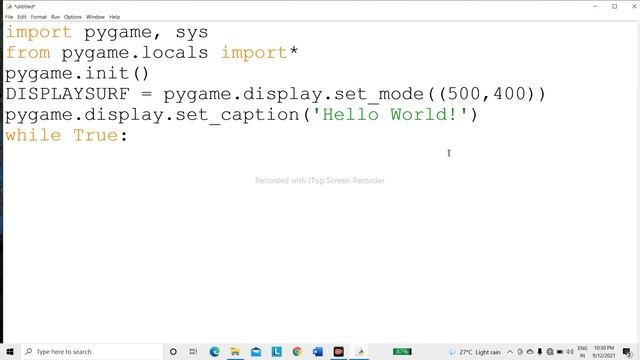640x360 pixels.
Task: Open the volume speaker tray icon
Action: pyautogui.click(x=570, y=352)
